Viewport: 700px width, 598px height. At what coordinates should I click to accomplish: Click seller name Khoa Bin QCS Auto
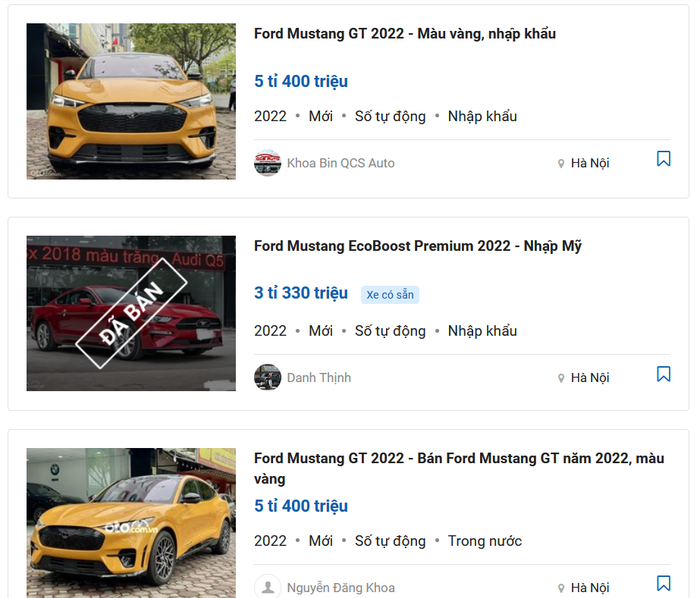pos(341,163)
